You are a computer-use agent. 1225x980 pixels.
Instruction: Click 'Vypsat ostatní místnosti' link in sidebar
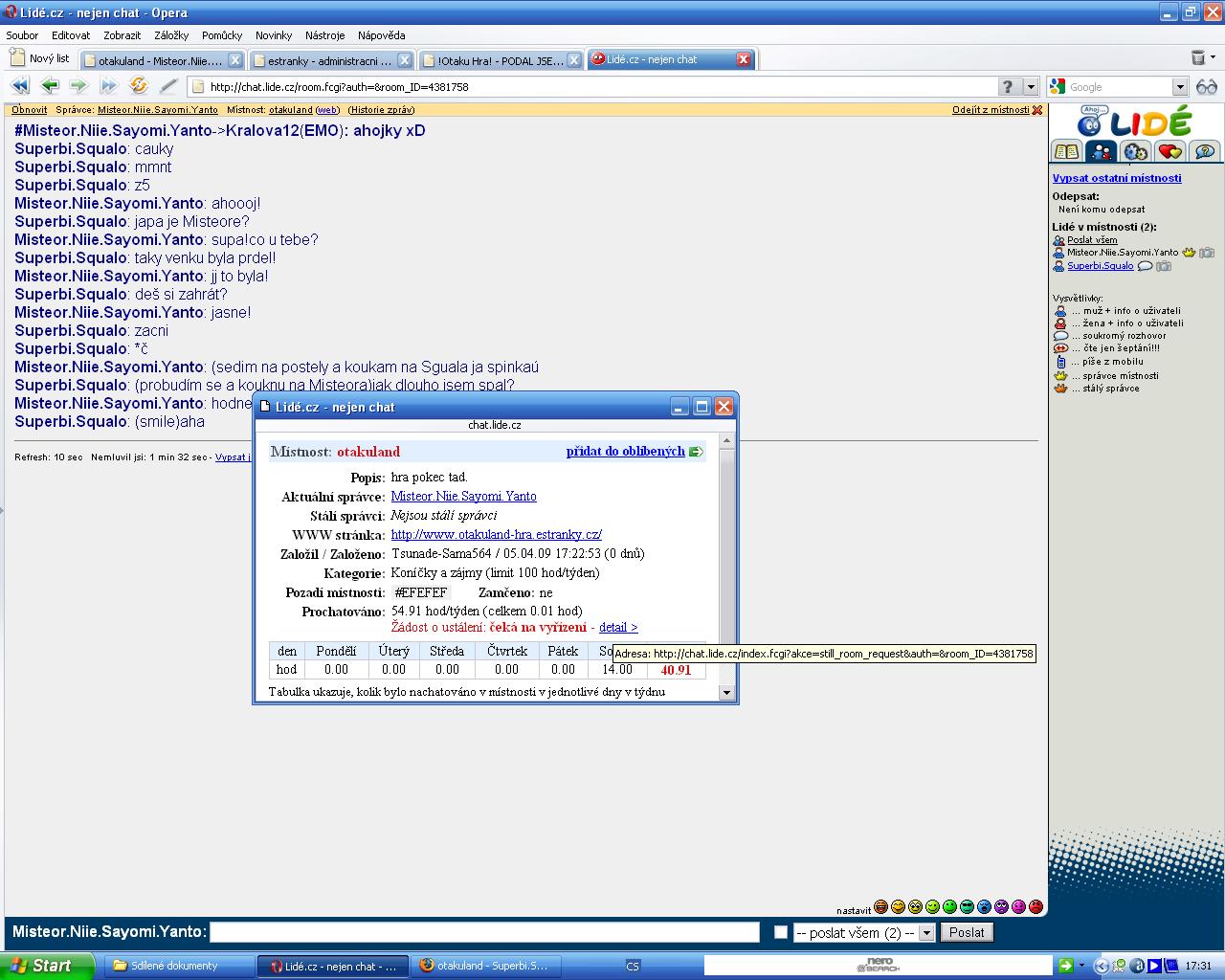(x=1117, y=178)
